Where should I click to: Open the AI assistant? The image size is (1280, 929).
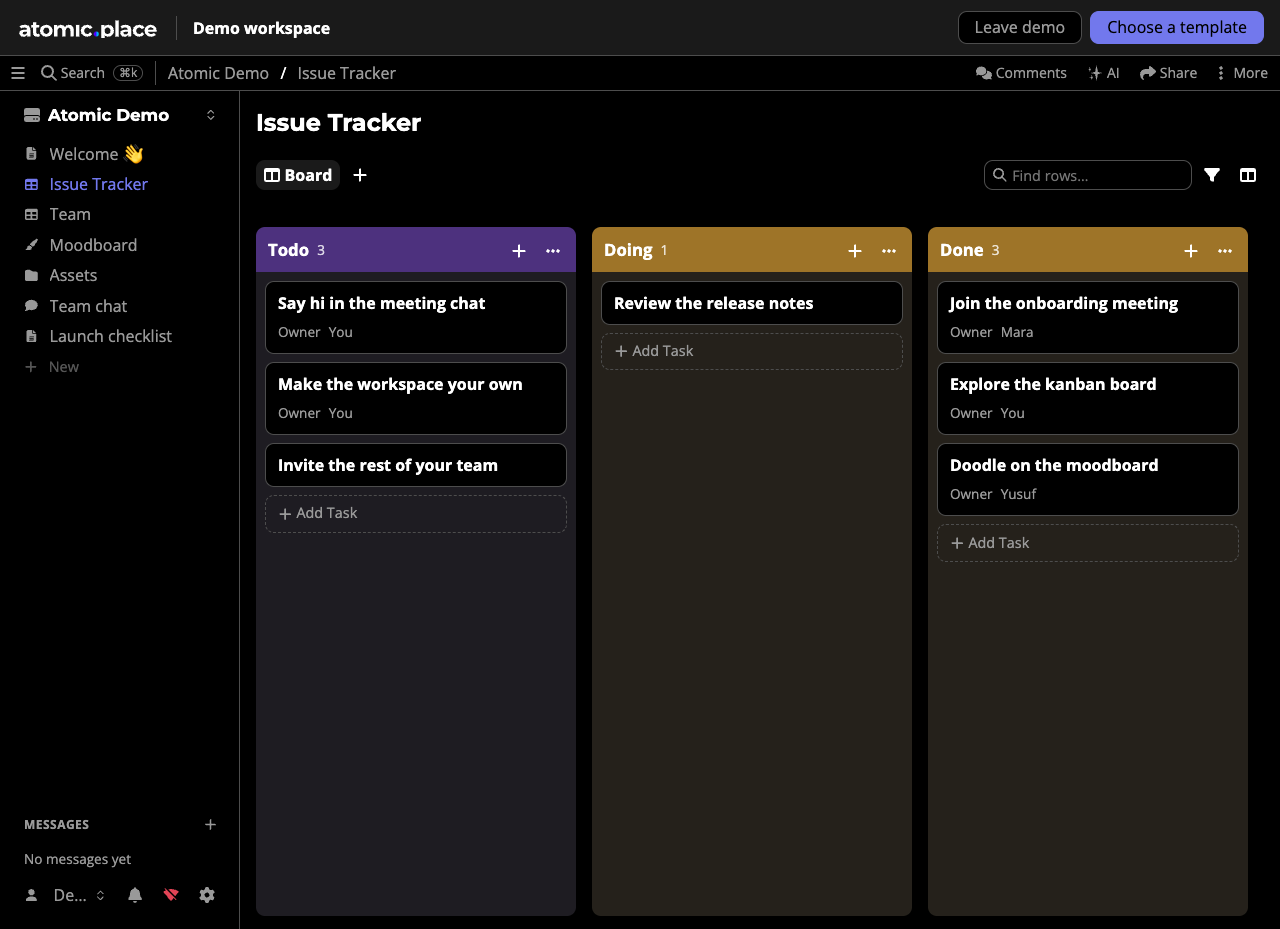tap(1104, 73)
